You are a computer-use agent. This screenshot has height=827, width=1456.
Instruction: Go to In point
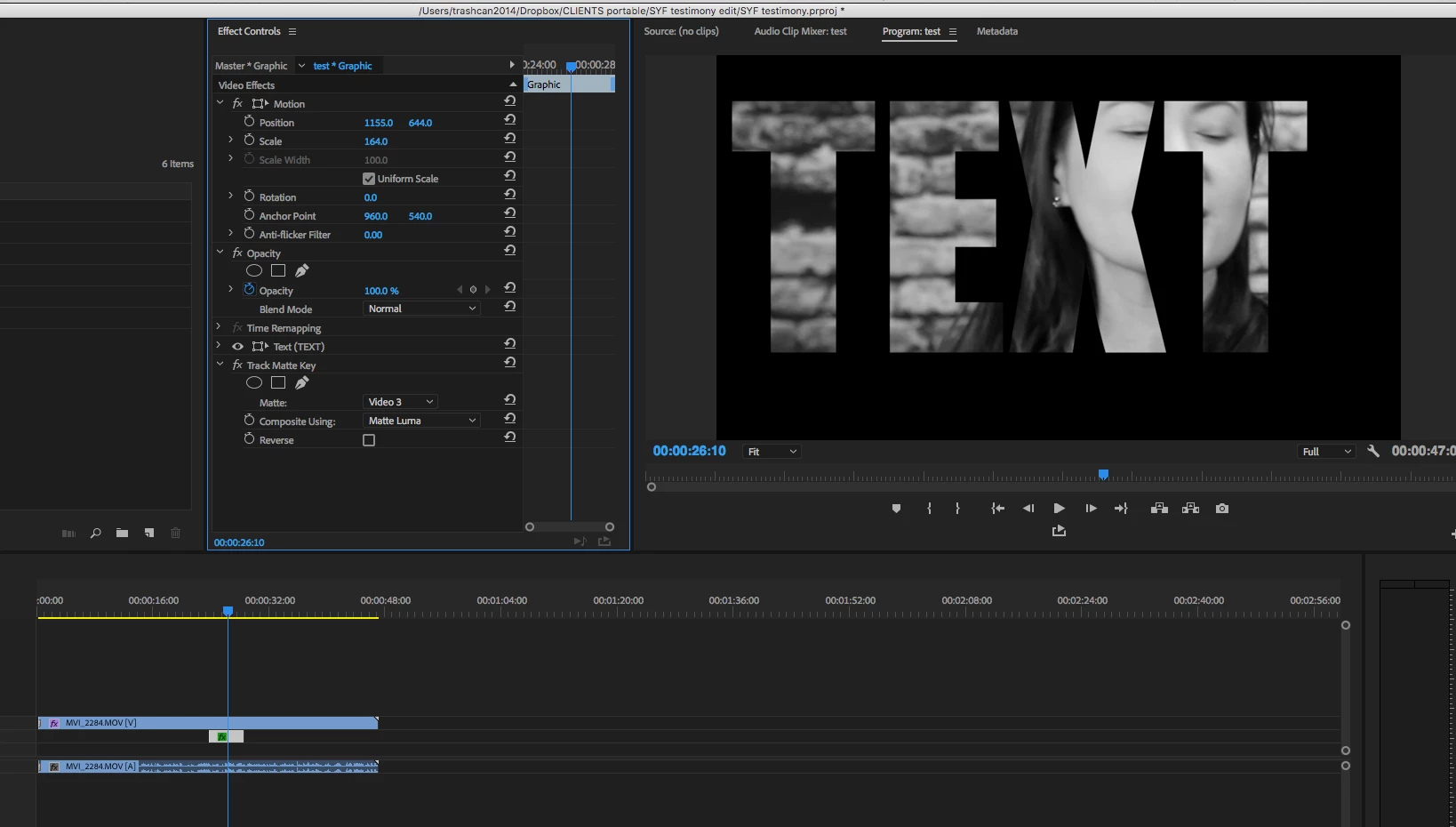pos(997,509)
